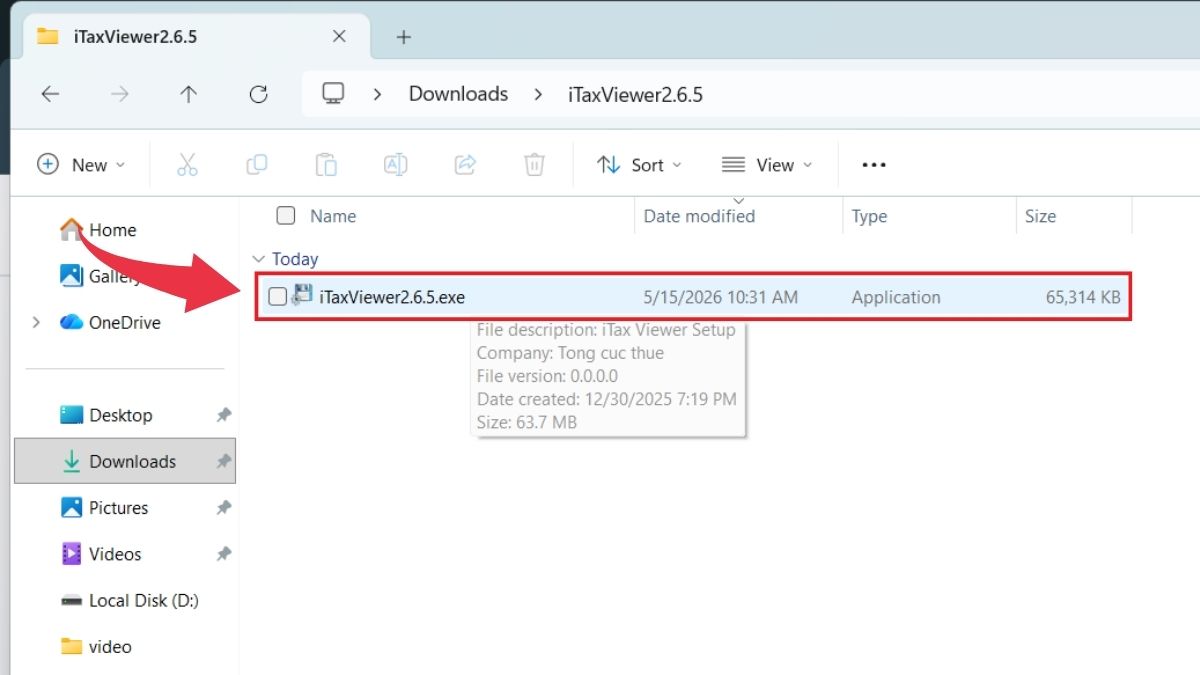Tick the checkbox for iTaxViewer2.6.5.exe
This screenshot has height=675, width=1200.
(x=277, y=296)
